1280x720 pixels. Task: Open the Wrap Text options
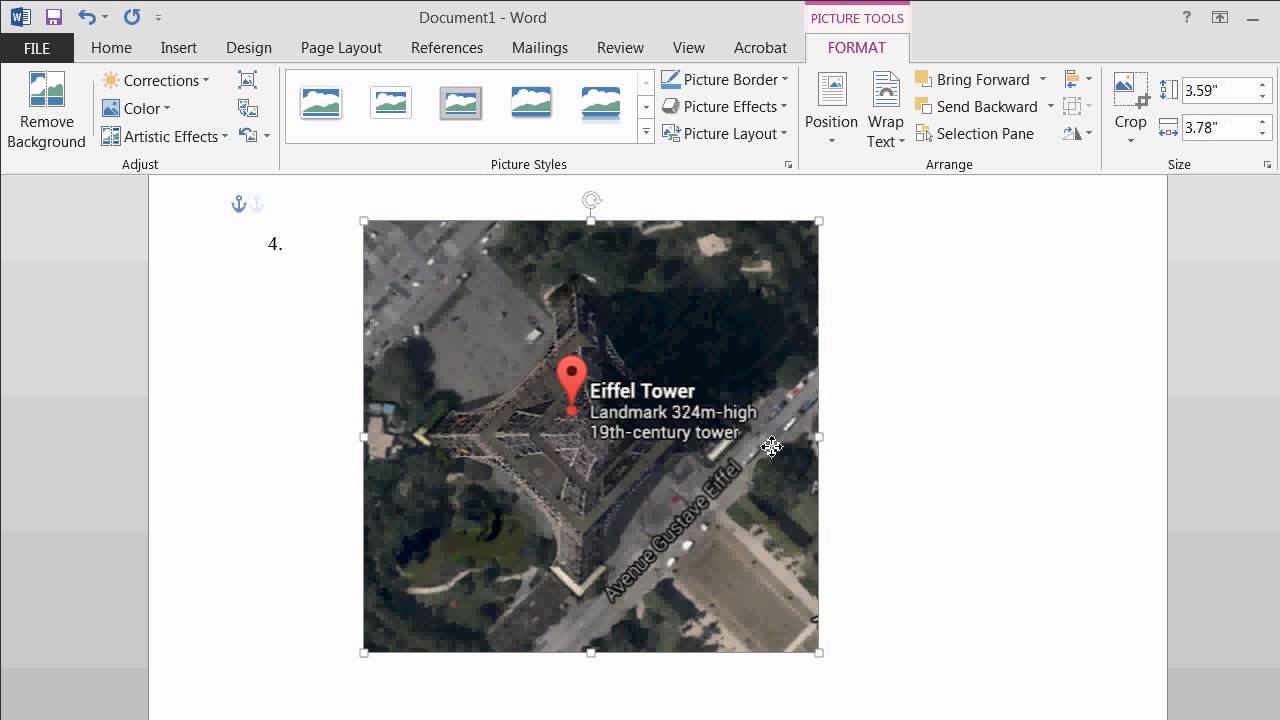click(x=885, y=110)
